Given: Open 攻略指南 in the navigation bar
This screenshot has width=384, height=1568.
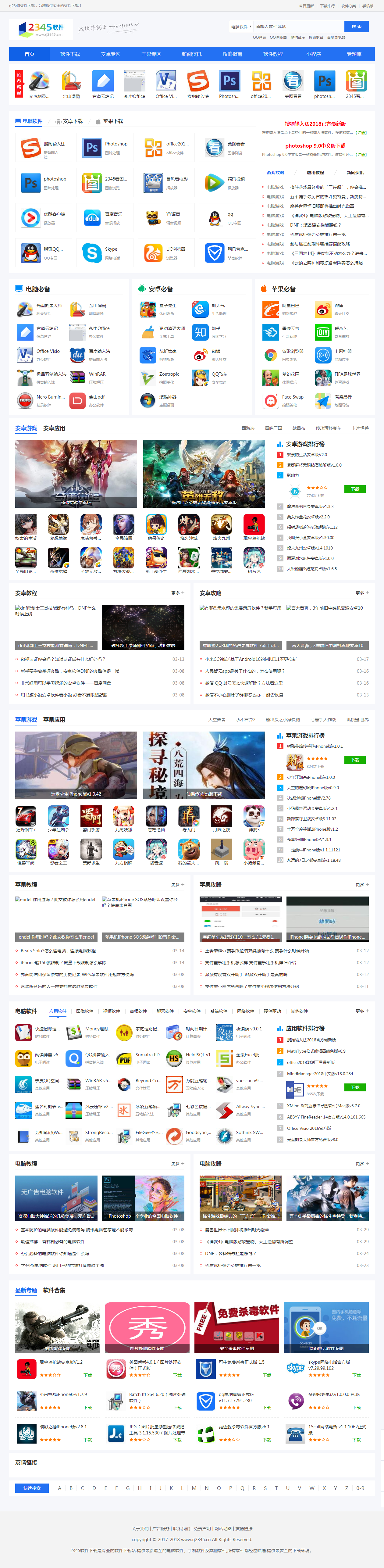Looking at the screenshot, I should (x=233, y=54).
